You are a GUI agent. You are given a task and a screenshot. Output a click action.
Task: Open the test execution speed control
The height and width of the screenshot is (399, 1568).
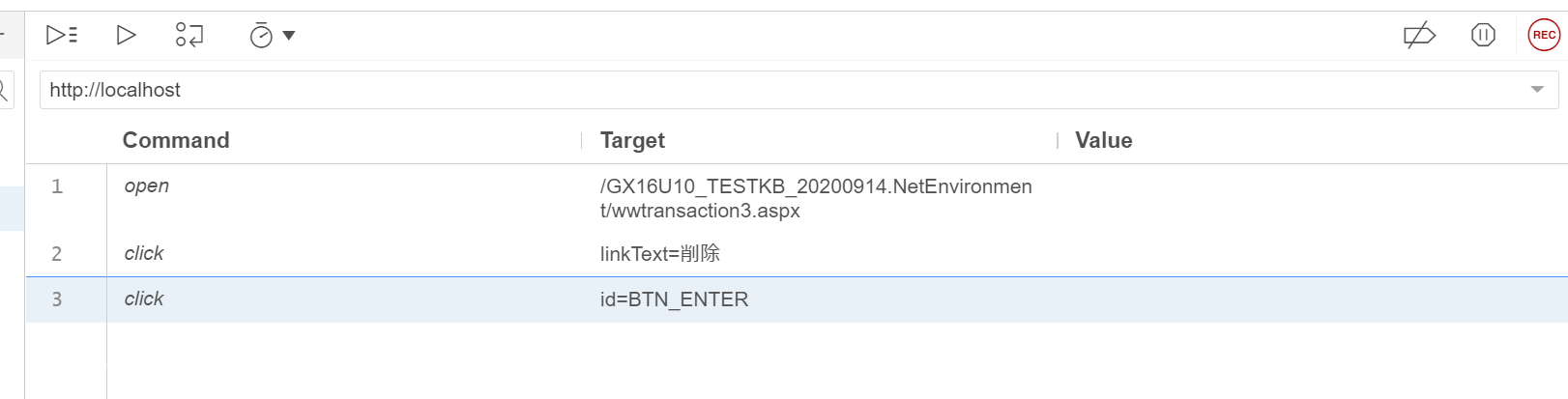pyautogui.click(x=261, y=36)
